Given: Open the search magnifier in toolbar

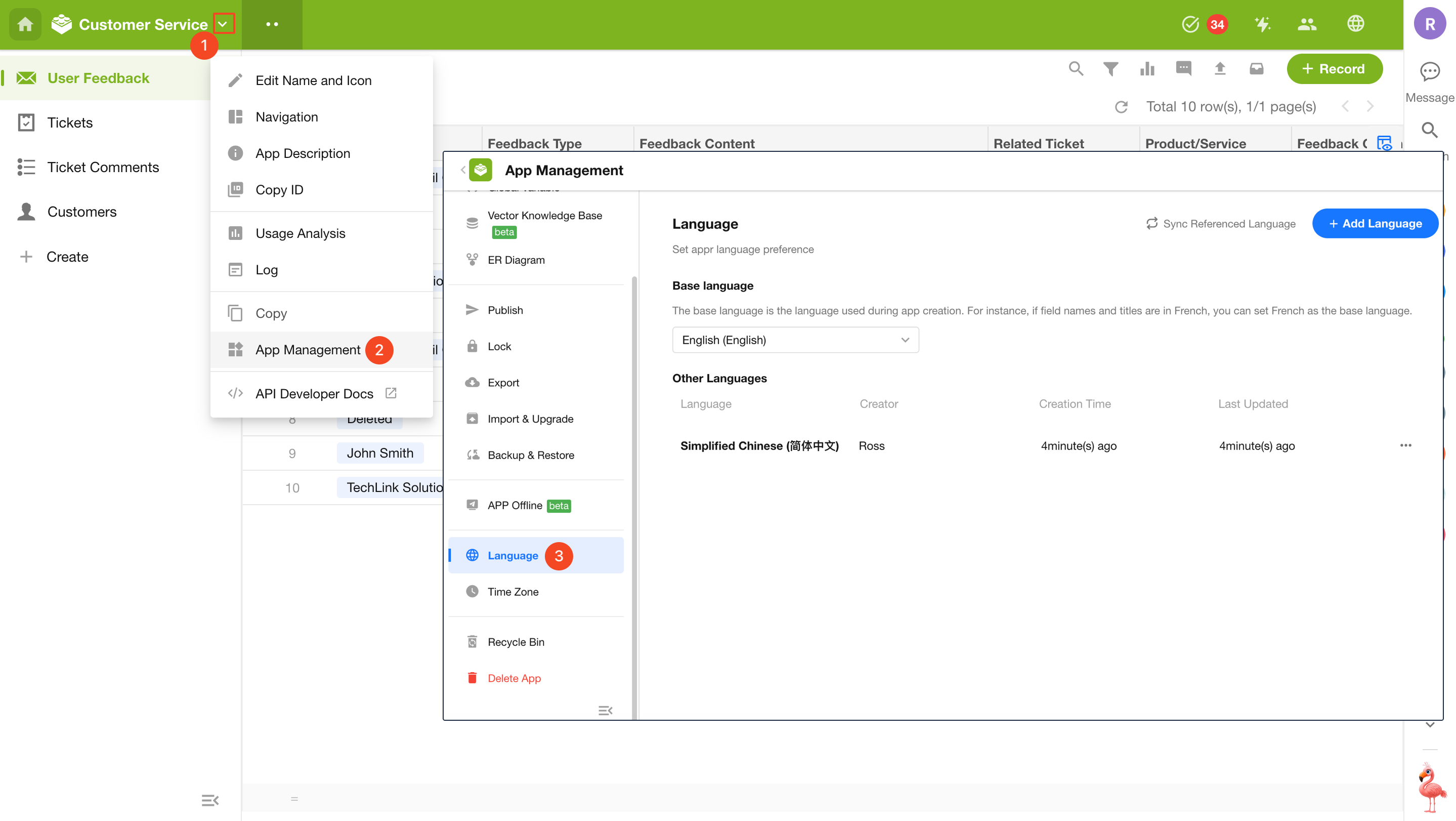Looking at the screenshot, I should [1076, 69].
